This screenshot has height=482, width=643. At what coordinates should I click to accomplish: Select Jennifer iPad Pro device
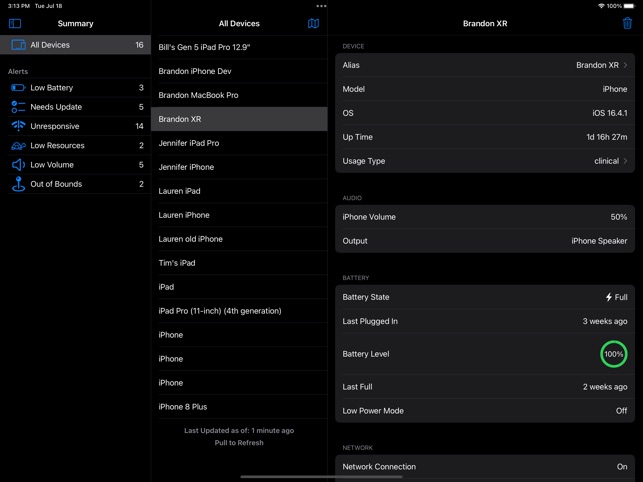click(239, 143)
